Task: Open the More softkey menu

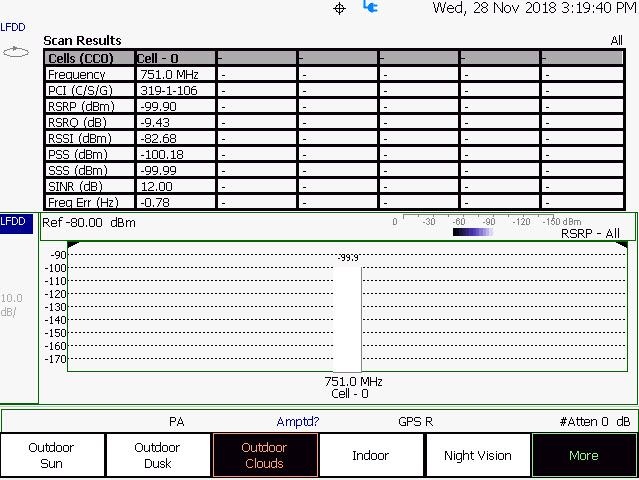Action: pos(584,455)
